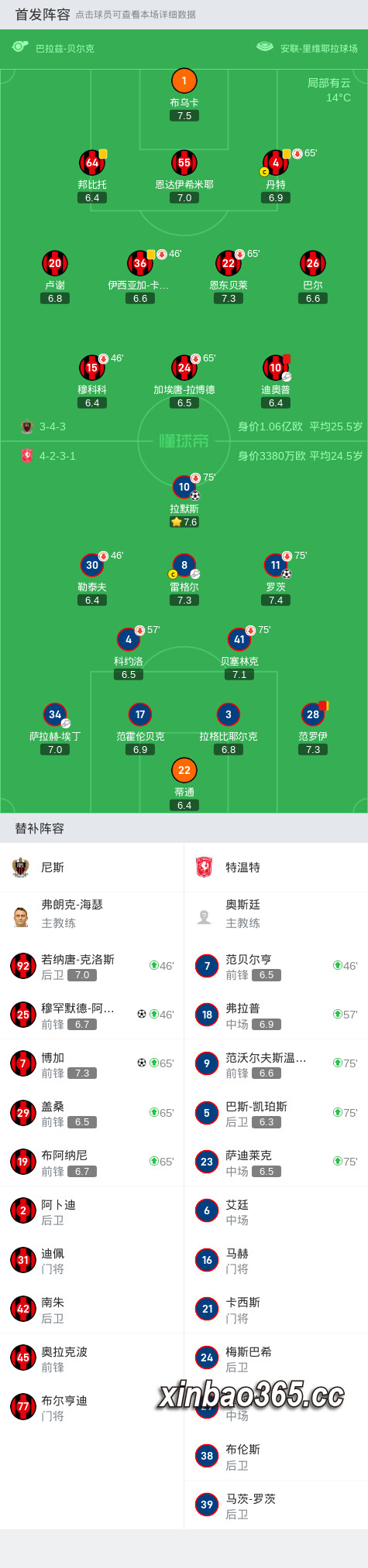Click the 3-4-3 formation label

click(53, 426)
